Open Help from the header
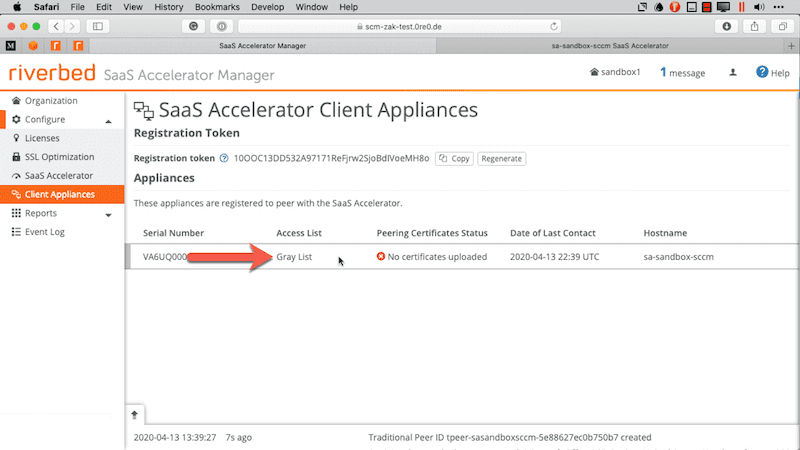Screen dimensions: 800x450 [773, 72]
